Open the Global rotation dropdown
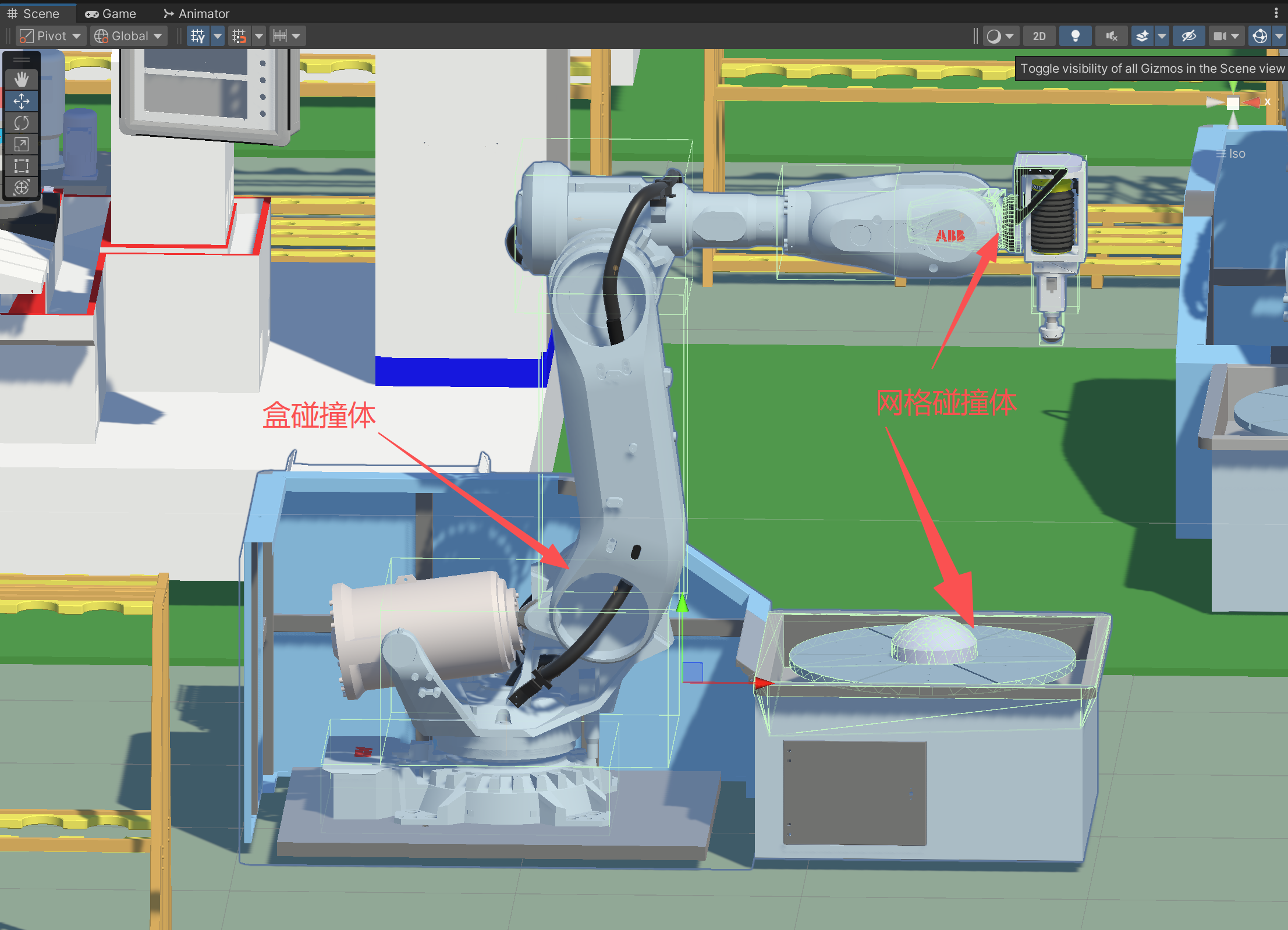1288x930 pixels. click(x=129, y=36)
